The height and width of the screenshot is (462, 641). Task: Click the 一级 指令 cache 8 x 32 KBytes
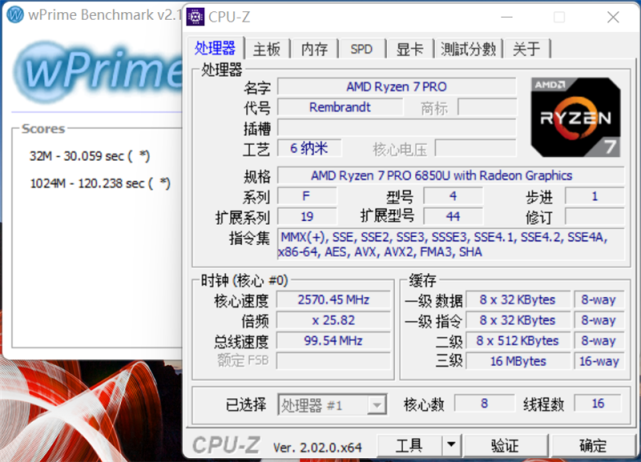tap(518, 320)
